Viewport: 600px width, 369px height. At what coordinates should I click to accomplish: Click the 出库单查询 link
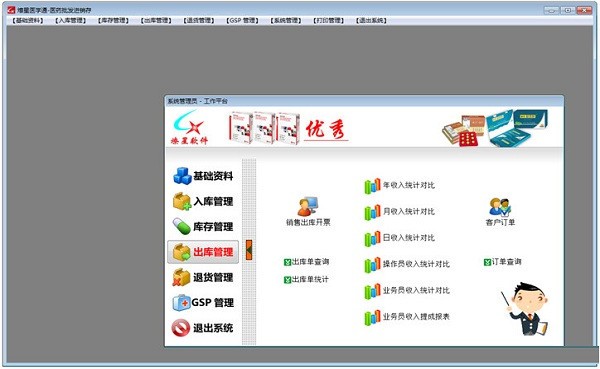[x=307, y=262]
